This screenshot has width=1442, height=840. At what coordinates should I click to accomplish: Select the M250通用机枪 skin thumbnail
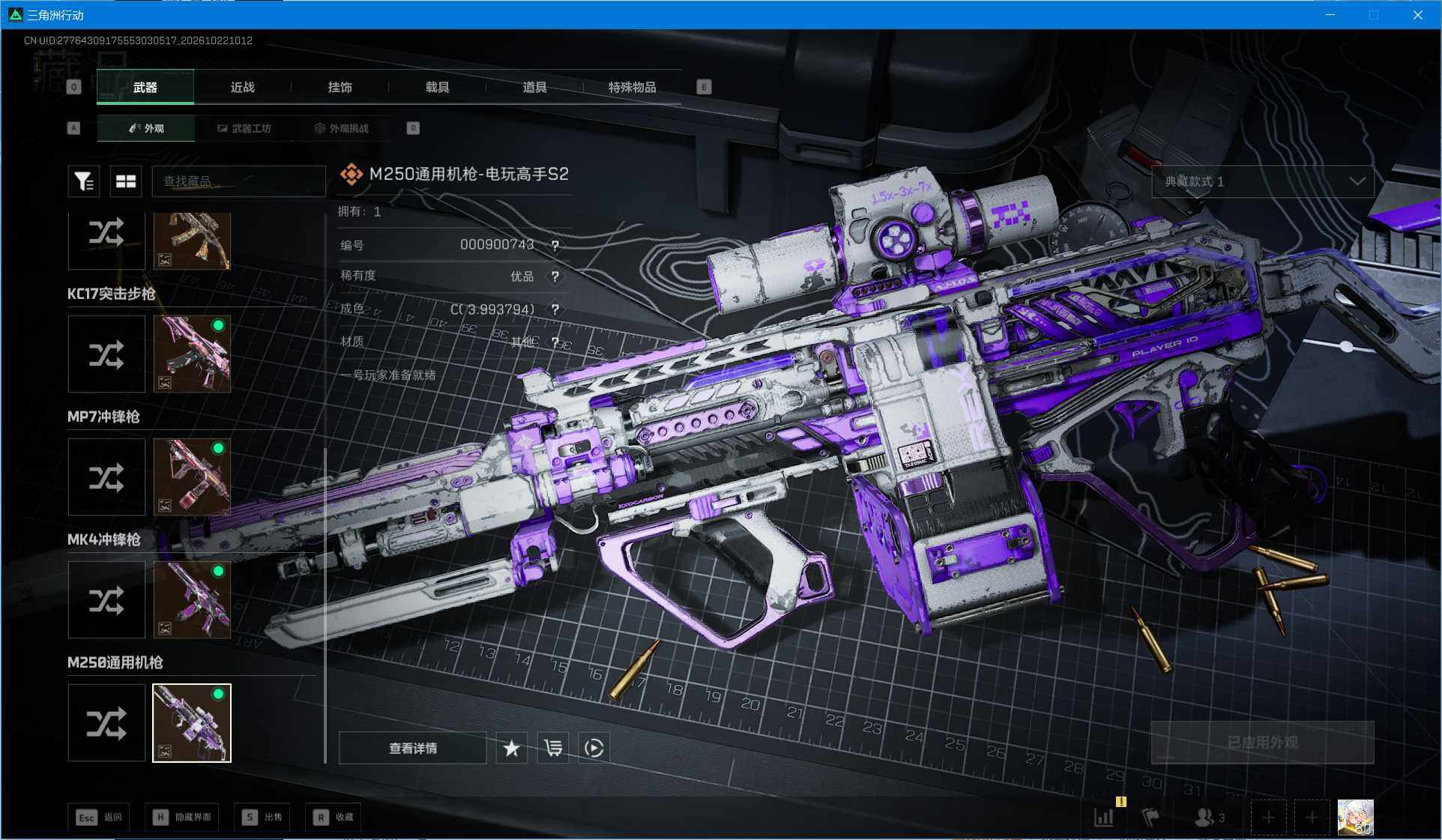(x=192, y=723)
